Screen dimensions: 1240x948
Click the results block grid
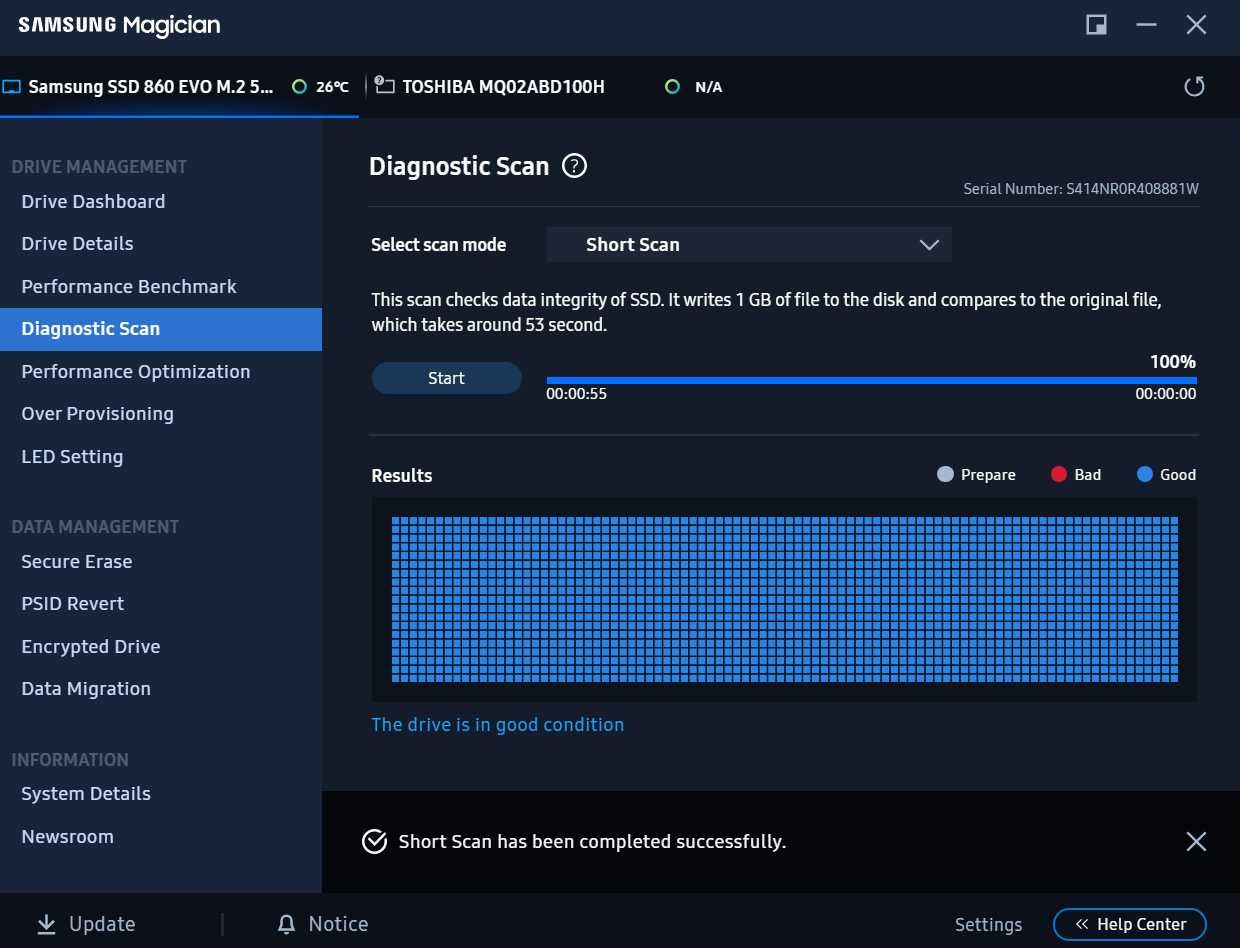point(784,599)
